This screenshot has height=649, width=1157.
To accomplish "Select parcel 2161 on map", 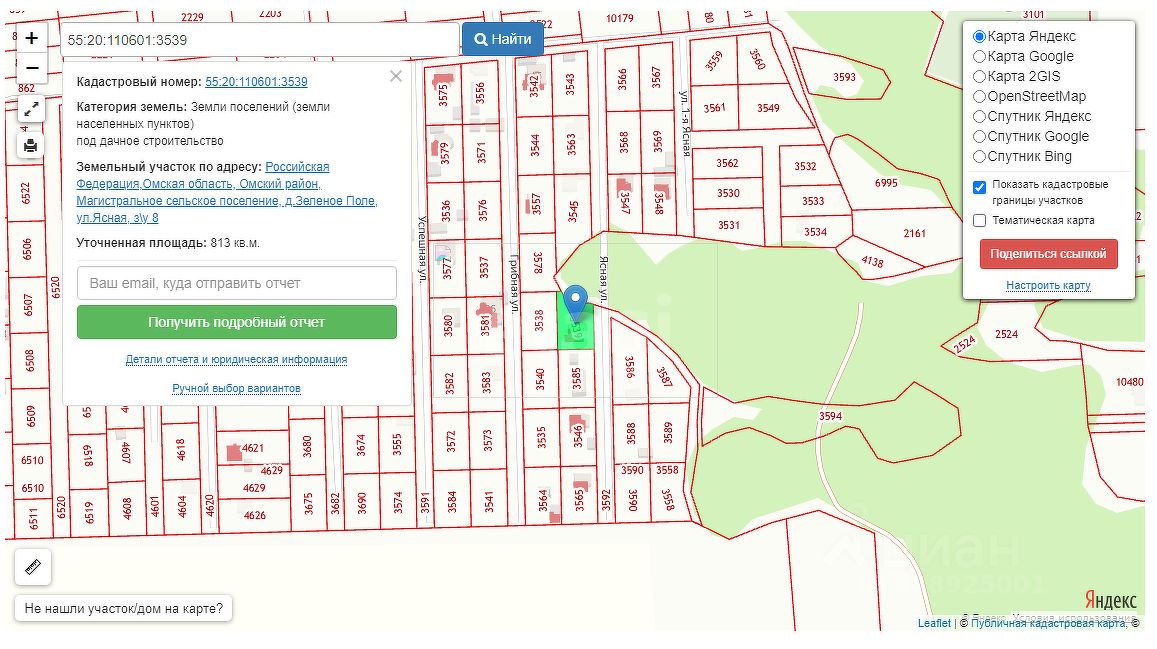I will [x=914, y=233].
